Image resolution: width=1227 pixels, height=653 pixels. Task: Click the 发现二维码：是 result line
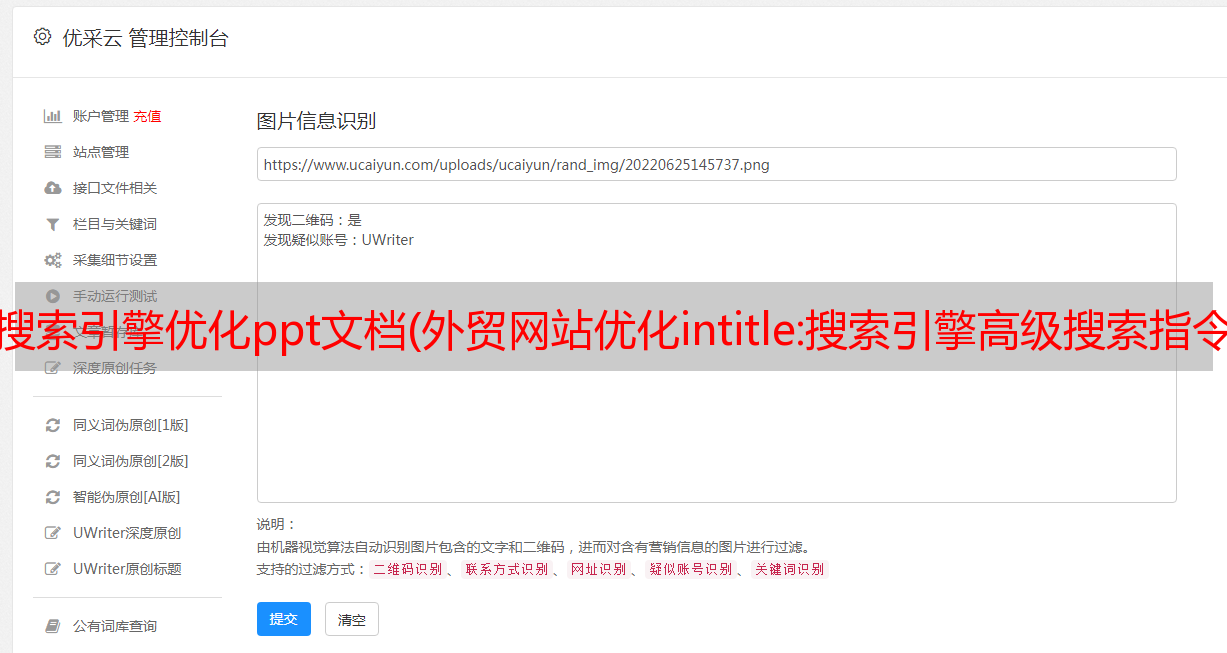pyautogui.click(x=313, y=220)
